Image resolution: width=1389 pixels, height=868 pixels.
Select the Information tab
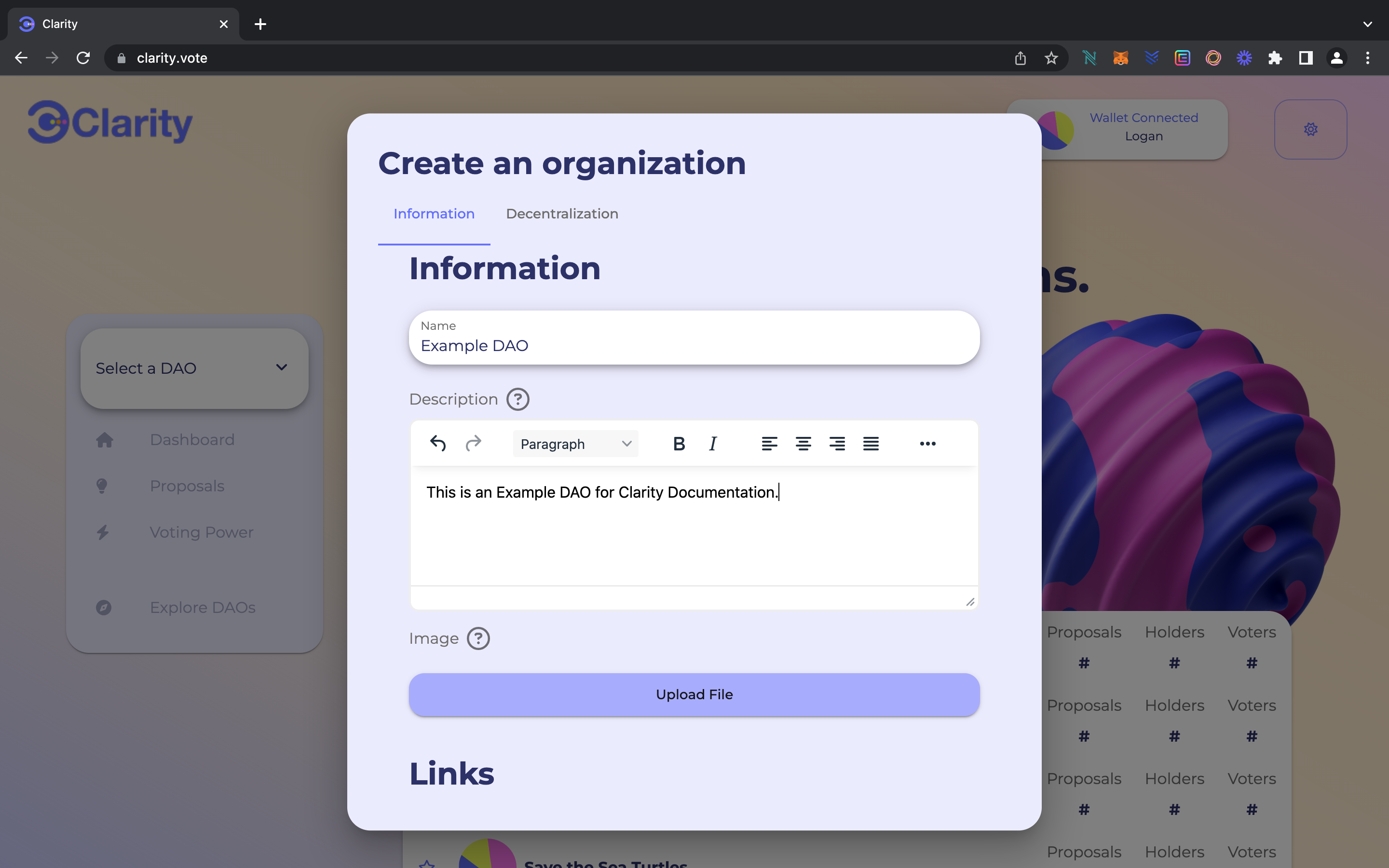pos(434,214)
